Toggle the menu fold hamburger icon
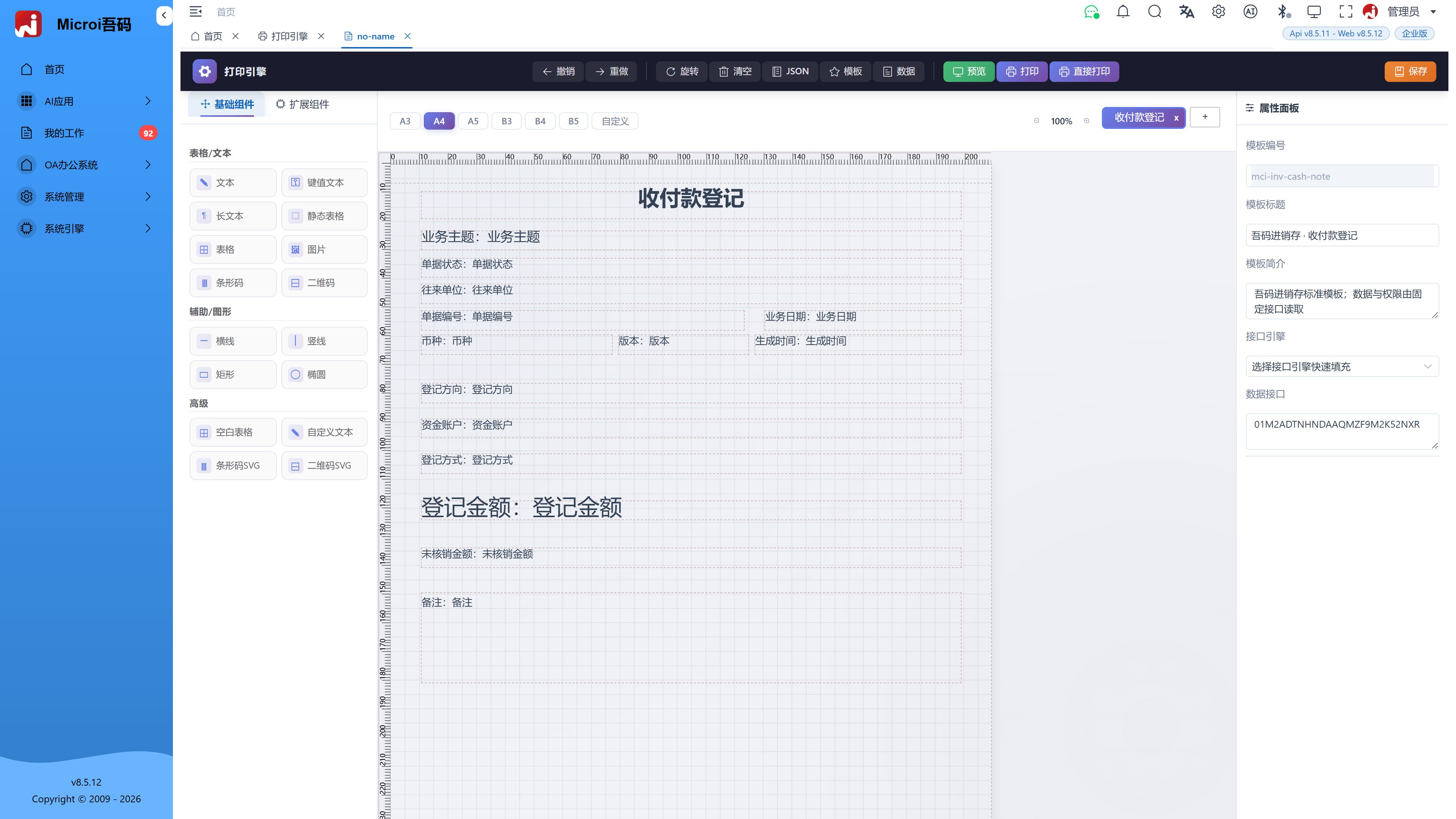This screenshot has height=819, width=1456. click(x=196, y=12)
